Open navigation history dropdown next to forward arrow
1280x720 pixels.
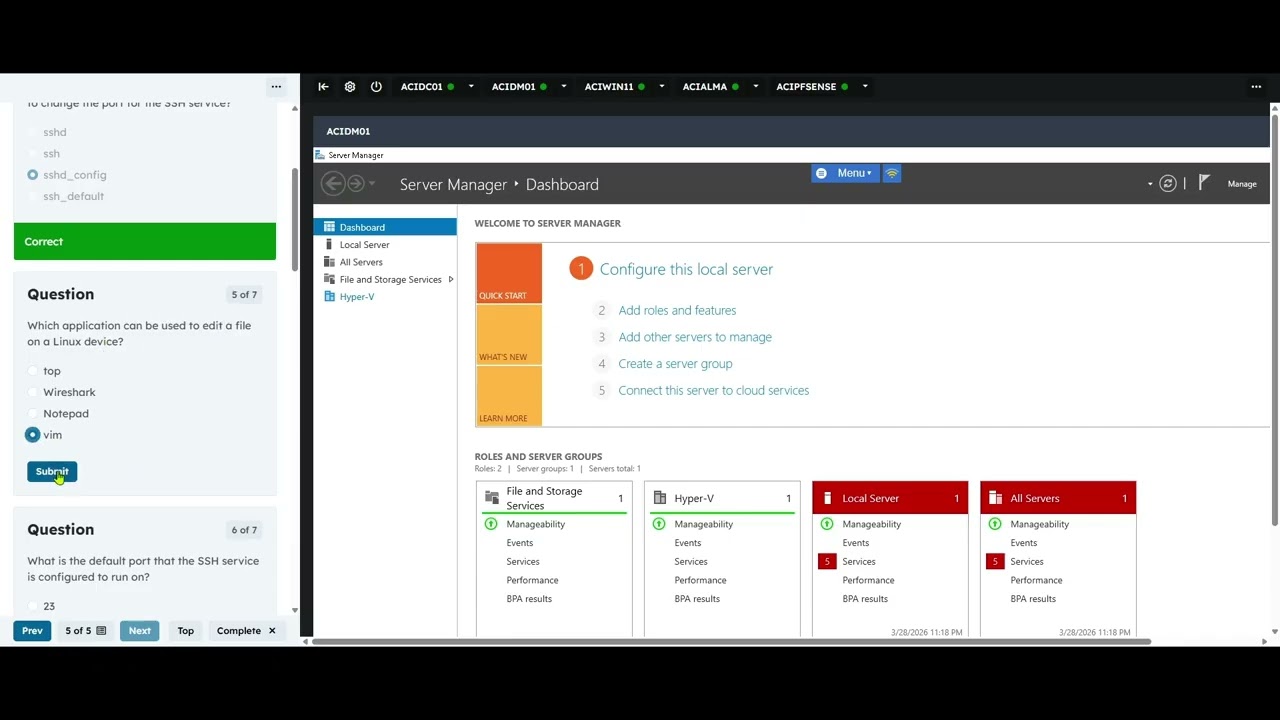point(372,184)
